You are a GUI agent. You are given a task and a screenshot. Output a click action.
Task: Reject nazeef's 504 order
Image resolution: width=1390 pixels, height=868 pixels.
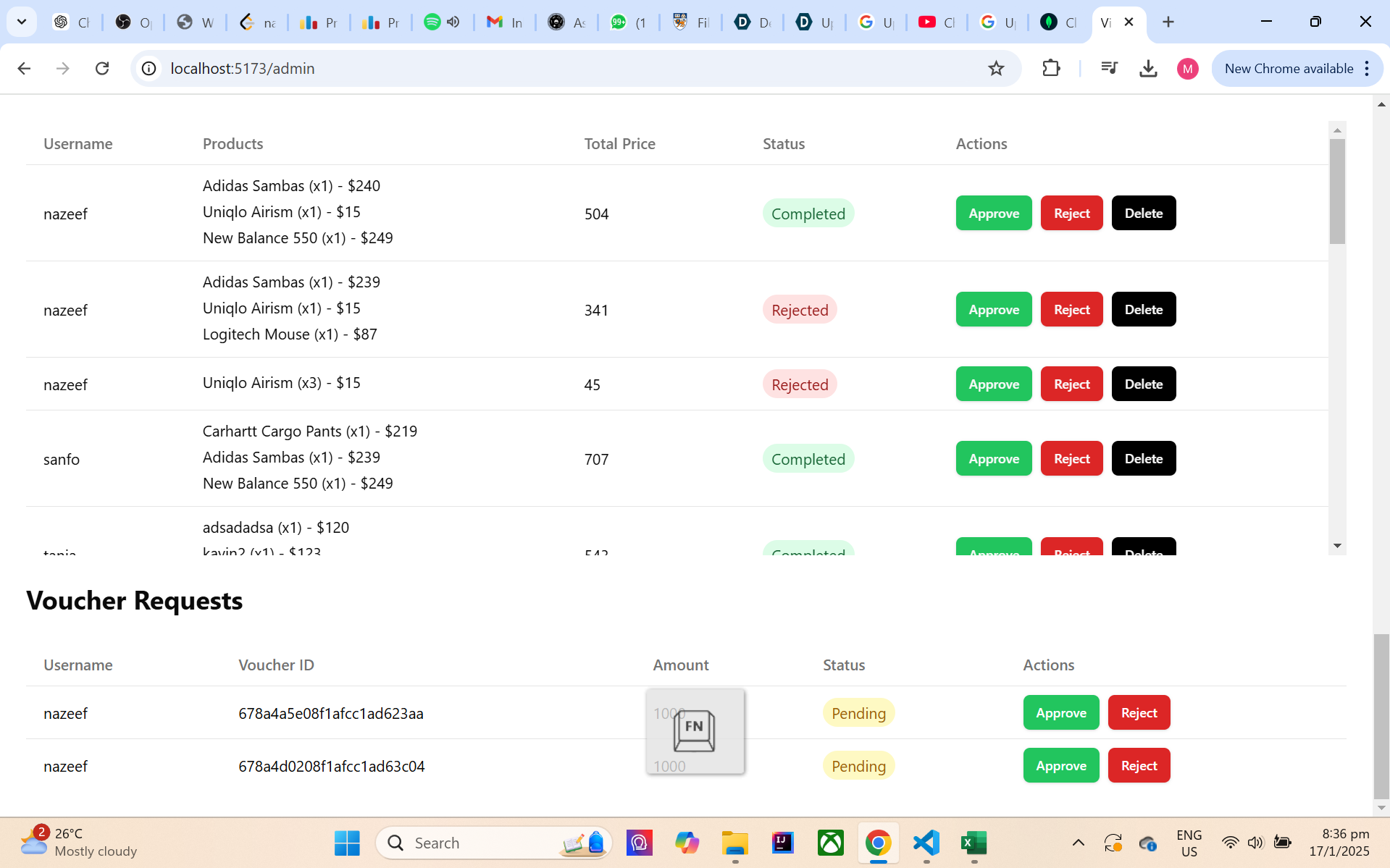[x=1071, y=213]
